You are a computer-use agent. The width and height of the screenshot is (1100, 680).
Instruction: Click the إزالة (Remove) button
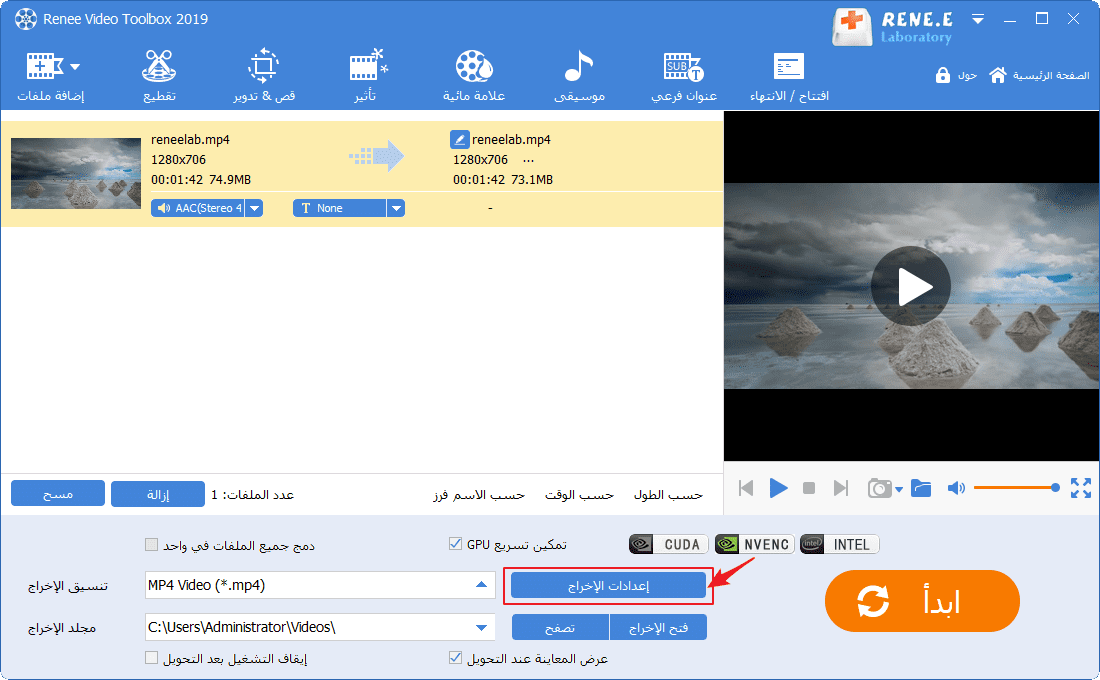pyautogui.click(x=158, y=494)
